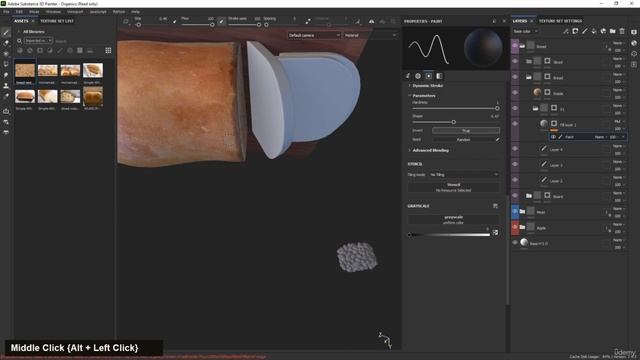The height and width of the screenshot is (360, 640).
Task: Select first bread texture thumbnail in Assets
Action: [25, 72]
